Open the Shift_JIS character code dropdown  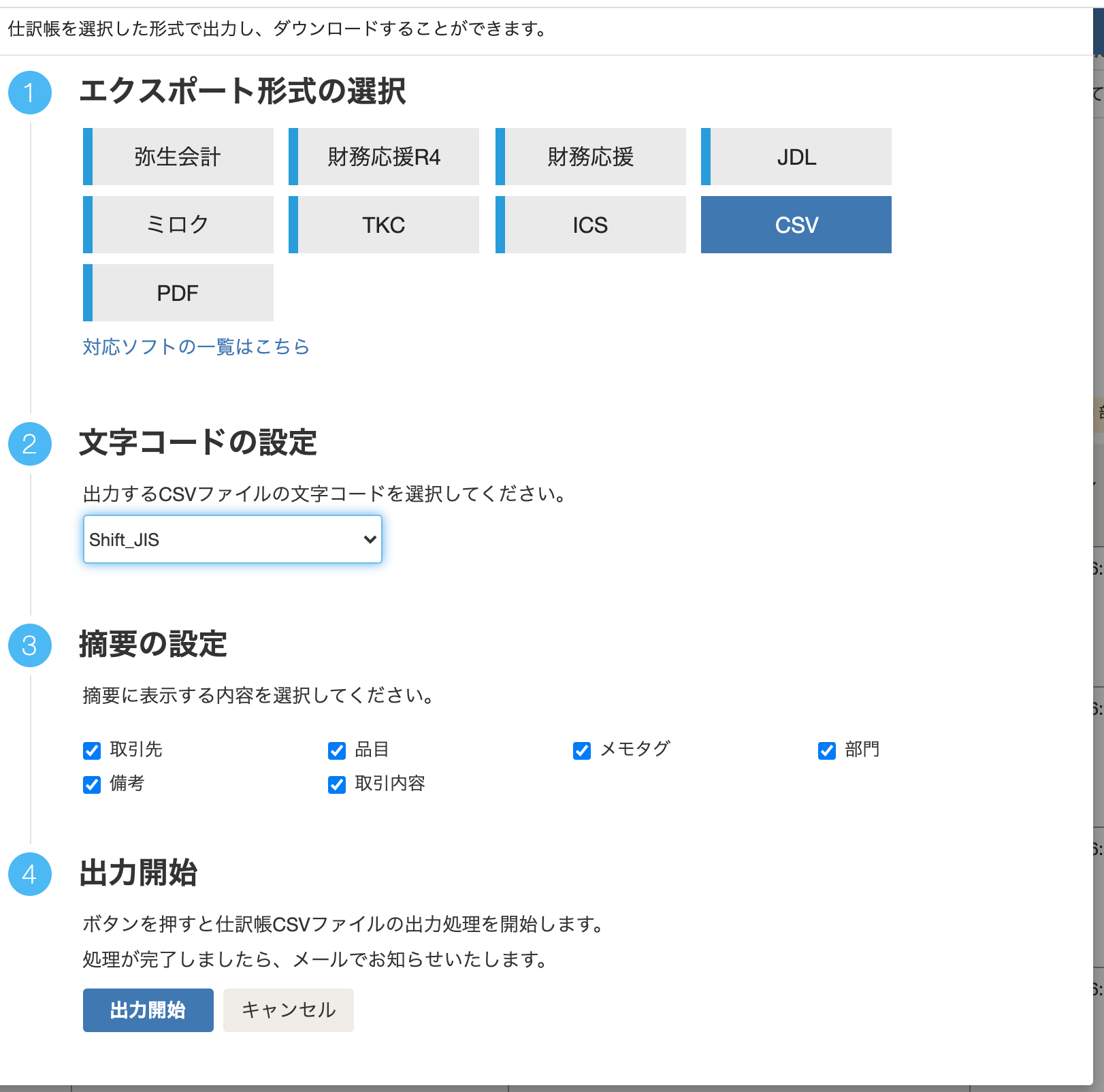point(232,539)
